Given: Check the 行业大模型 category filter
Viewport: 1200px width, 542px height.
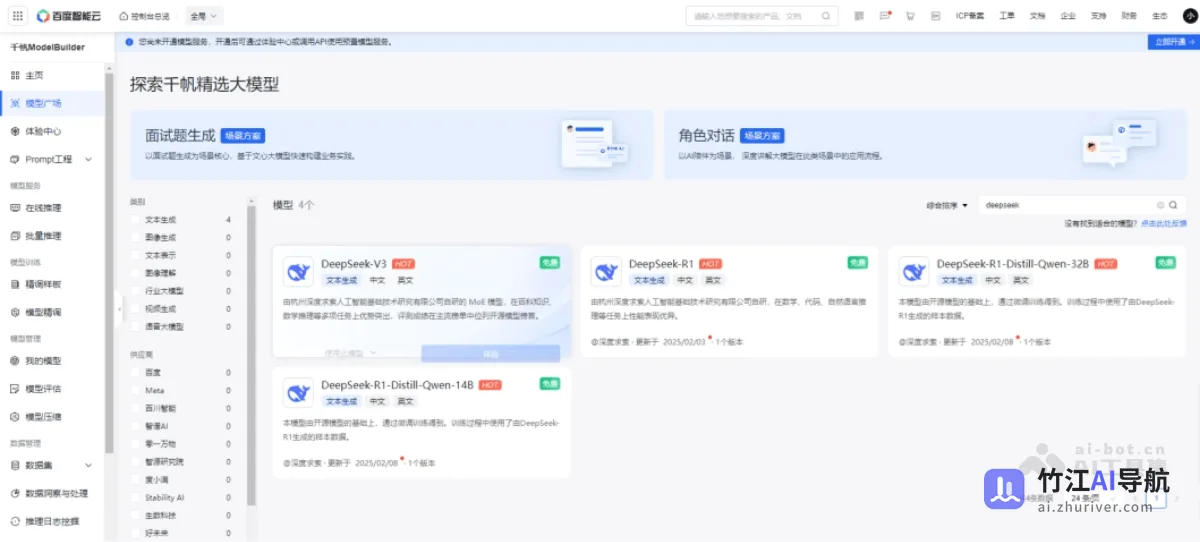Looking at the screenshot, I should 136,291.
